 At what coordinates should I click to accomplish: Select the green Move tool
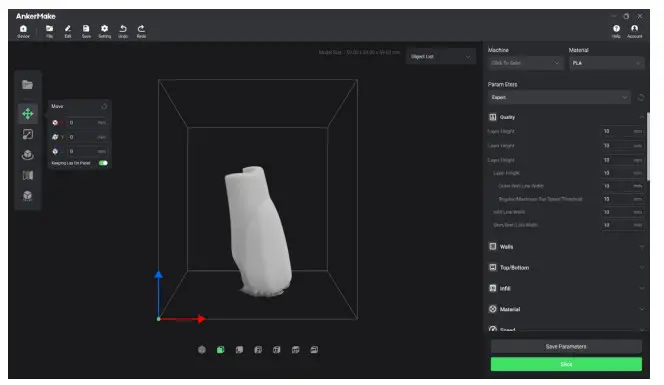pyautogui.click(x=28, y=114)
